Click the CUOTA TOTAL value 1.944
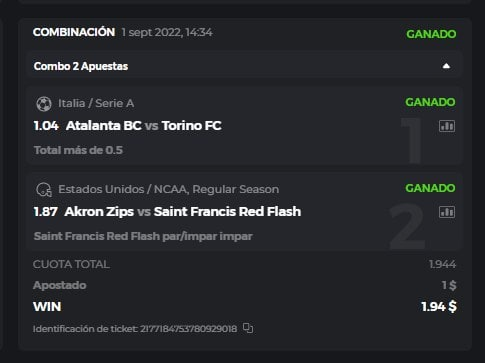The image size is (485, 363). 442,264
